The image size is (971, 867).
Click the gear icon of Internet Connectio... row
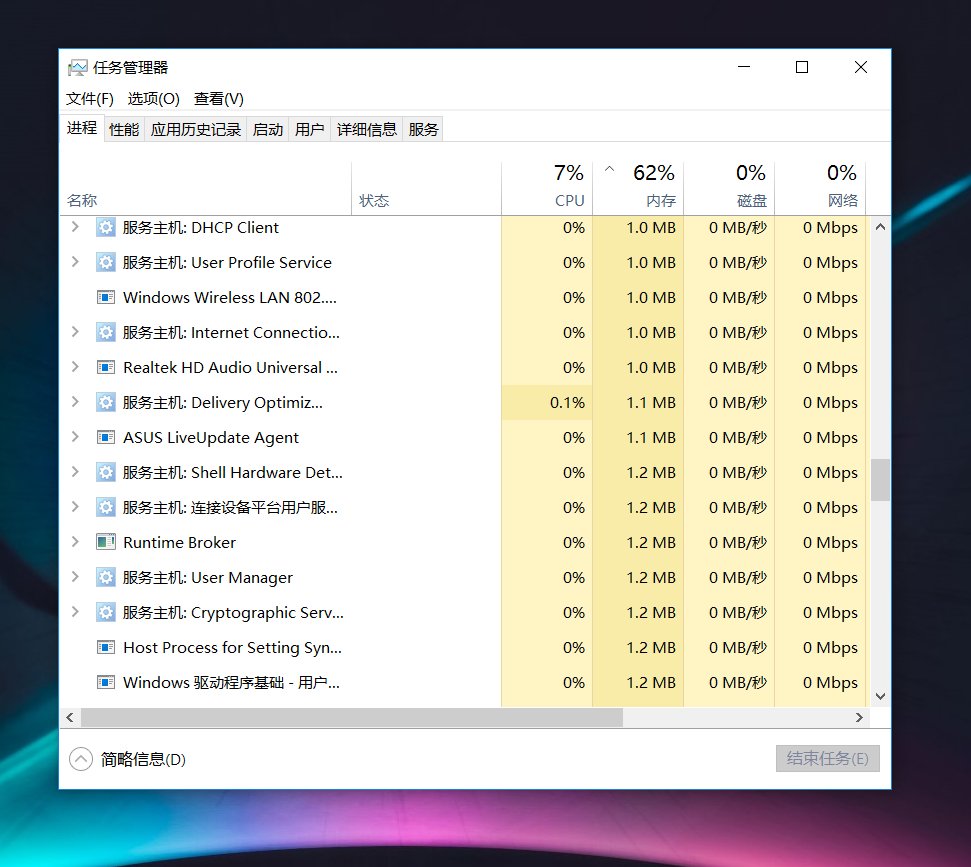click(106, 333)
